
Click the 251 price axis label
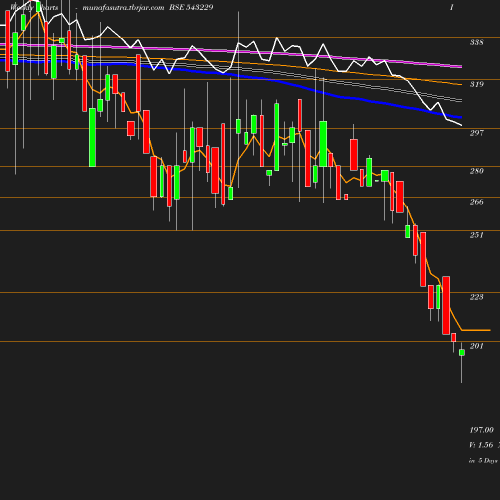click(x=477, y=235)
